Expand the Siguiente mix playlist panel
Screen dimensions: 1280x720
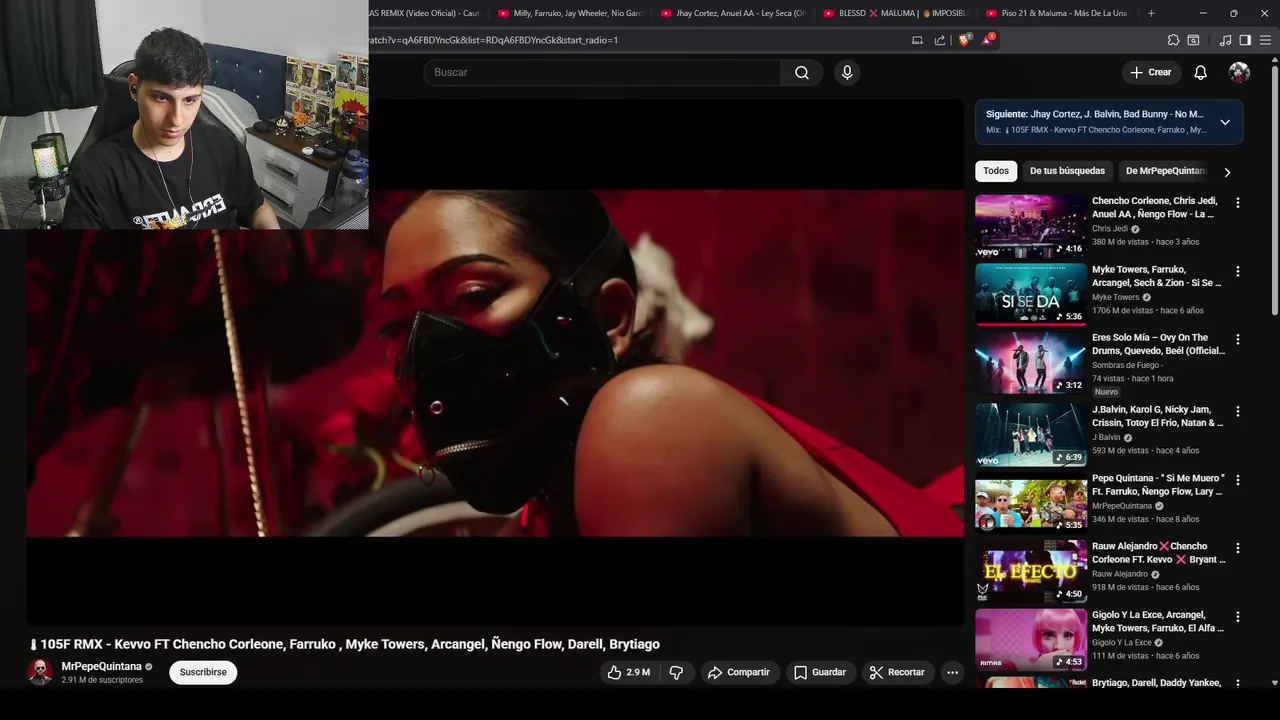click(x=1225, y=122)
